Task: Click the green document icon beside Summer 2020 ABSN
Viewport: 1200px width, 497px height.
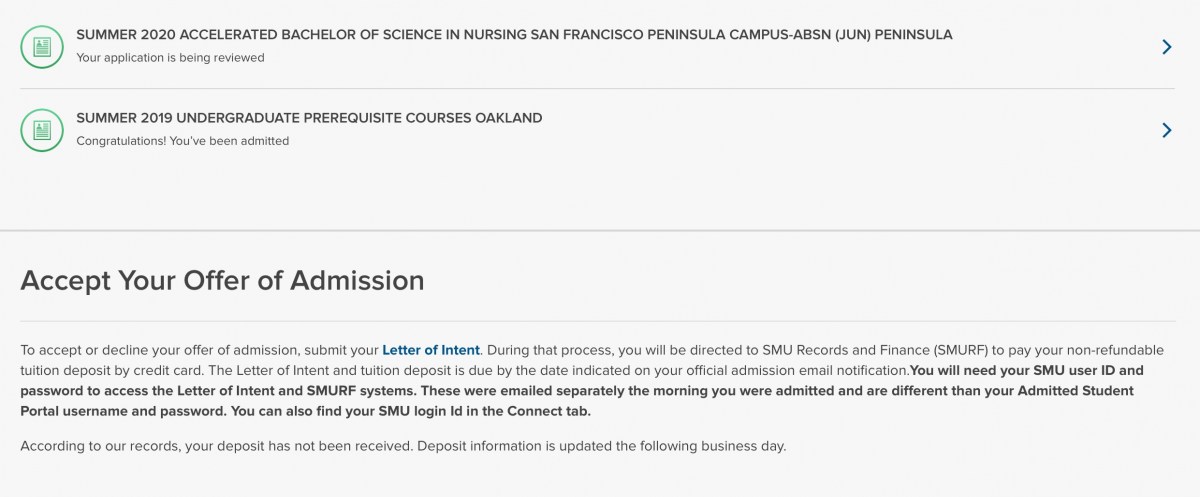Action: 42,46
